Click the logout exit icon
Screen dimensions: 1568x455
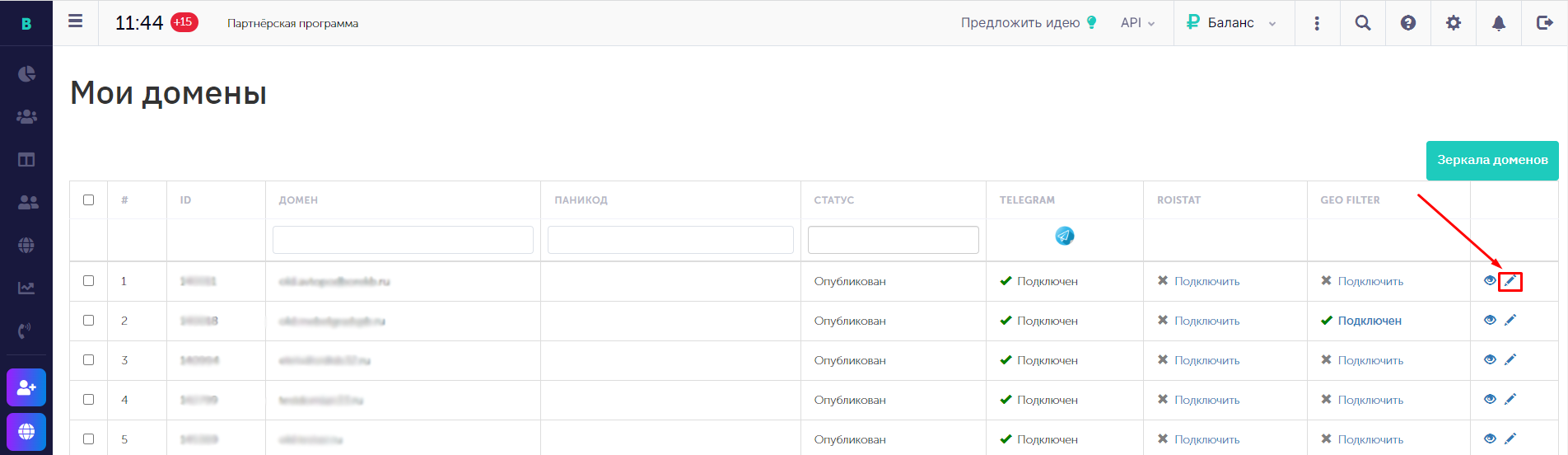tap(1545, 23)
